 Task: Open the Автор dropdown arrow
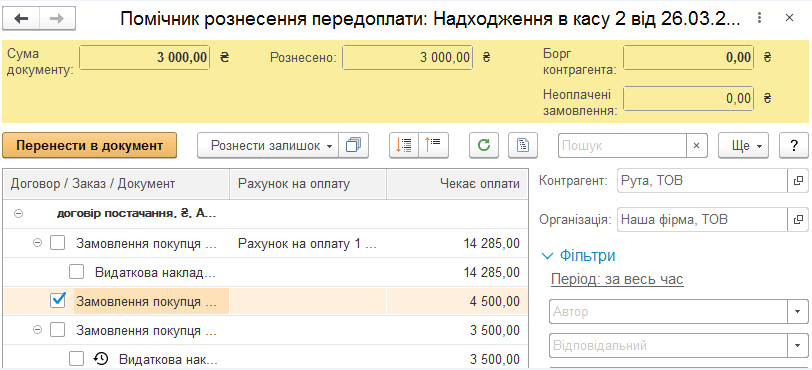click(x=798, y=311)
